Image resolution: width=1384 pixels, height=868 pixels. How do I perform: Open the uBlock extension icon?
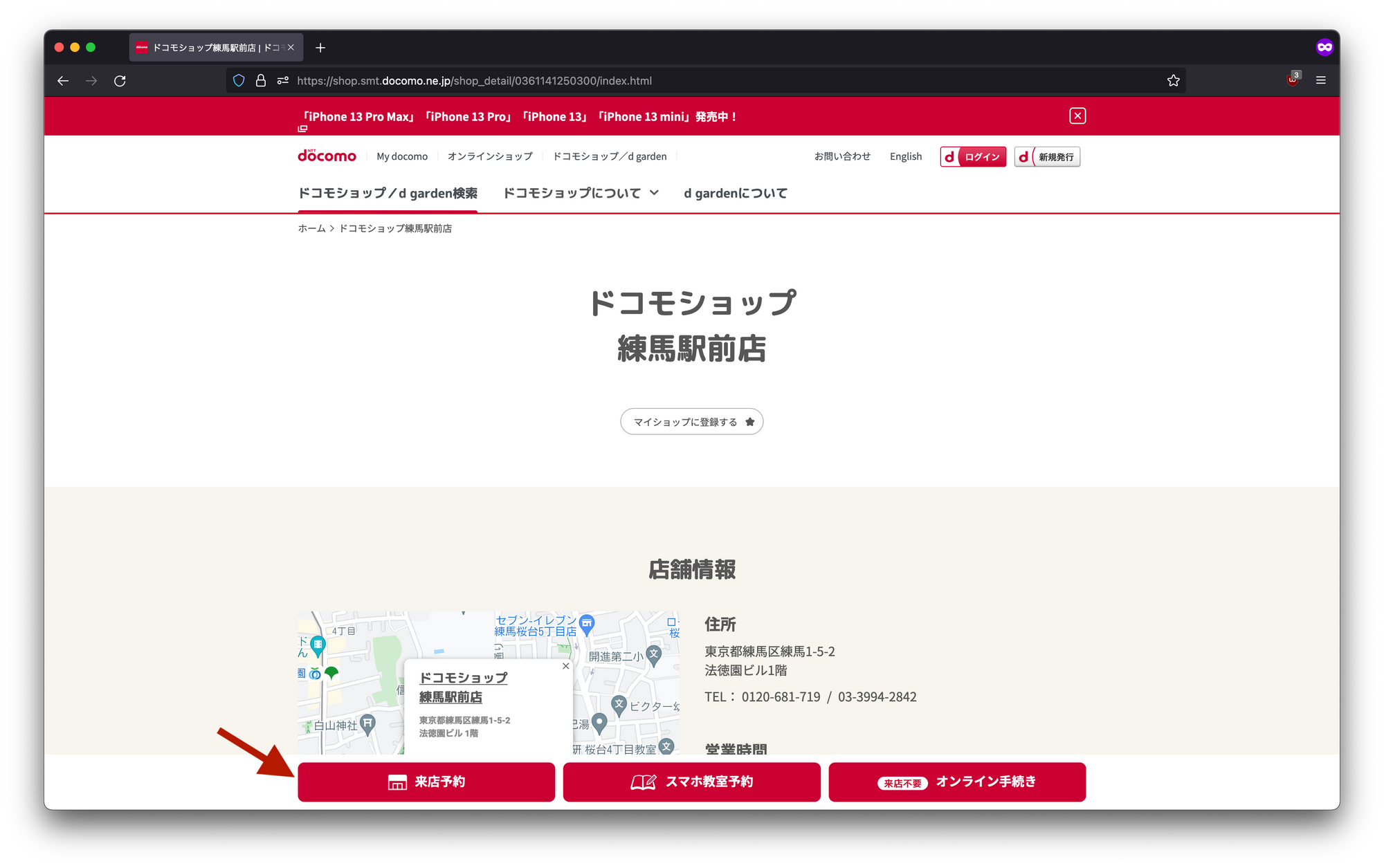tap(1292, 80)
